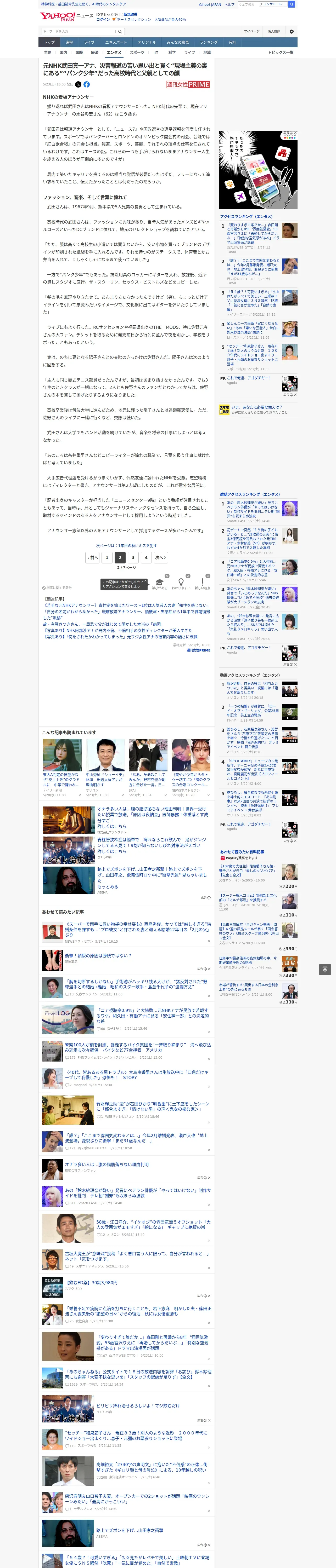Open related article 故・有賀さつきさん
This screenshot has width=336, height=1568.
click(x=103, y=625)
